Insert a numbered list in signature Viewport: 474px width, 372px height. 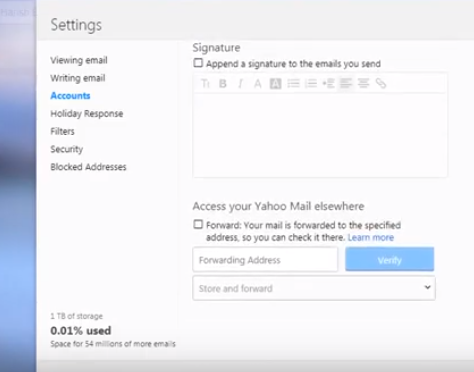[x=311, y=83]
